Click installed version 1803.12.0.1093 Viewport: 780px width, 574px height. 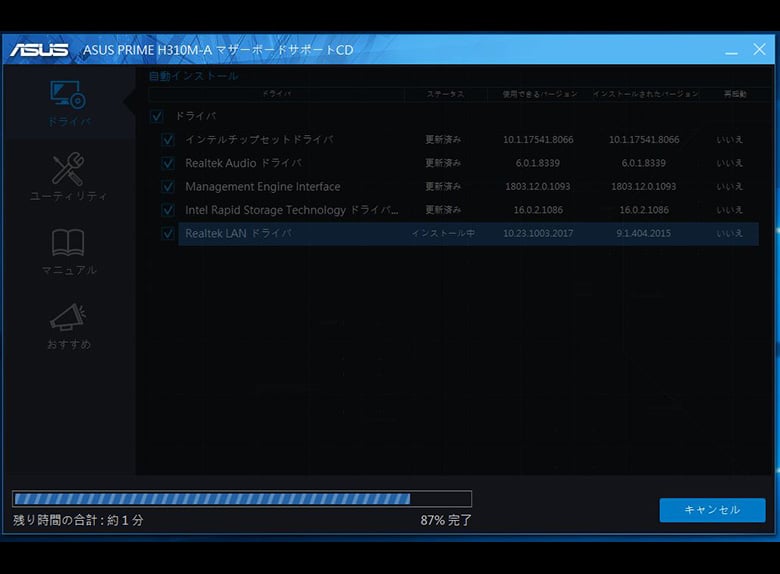coord(644,187)
